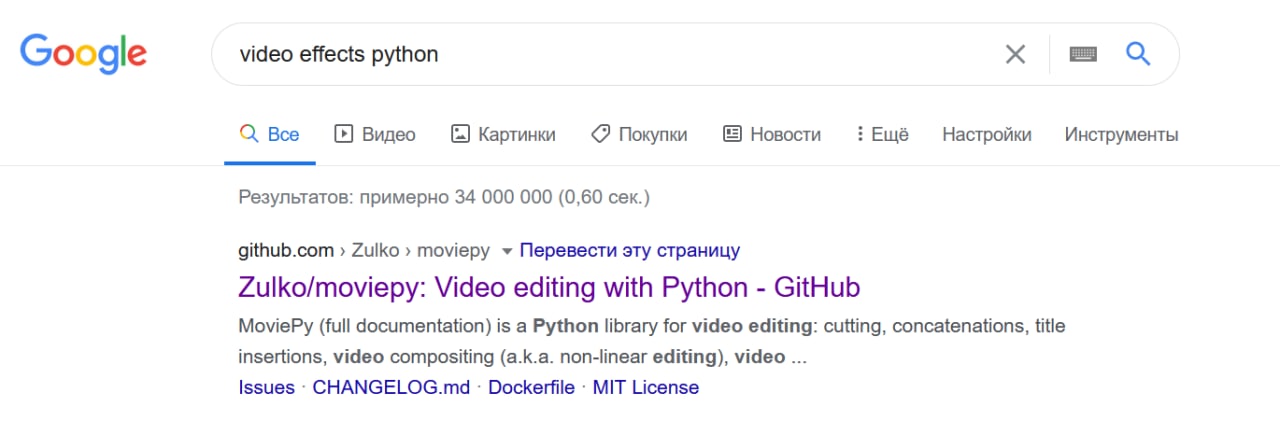Select the Все tab

[270, 134]
